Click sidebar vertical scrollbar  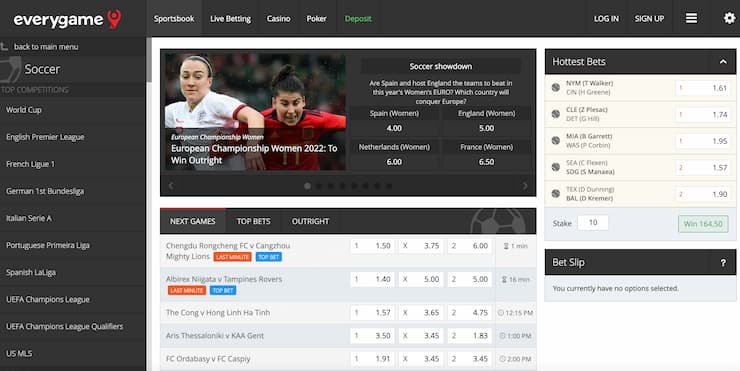pyautogui.click(x=149, y=59)
